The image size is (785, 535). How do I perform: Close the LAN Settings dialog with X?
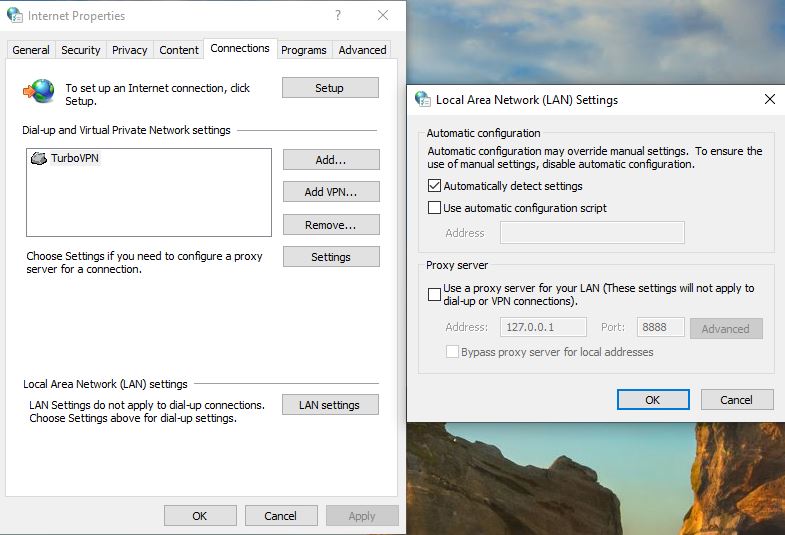[x=770, y=99]
